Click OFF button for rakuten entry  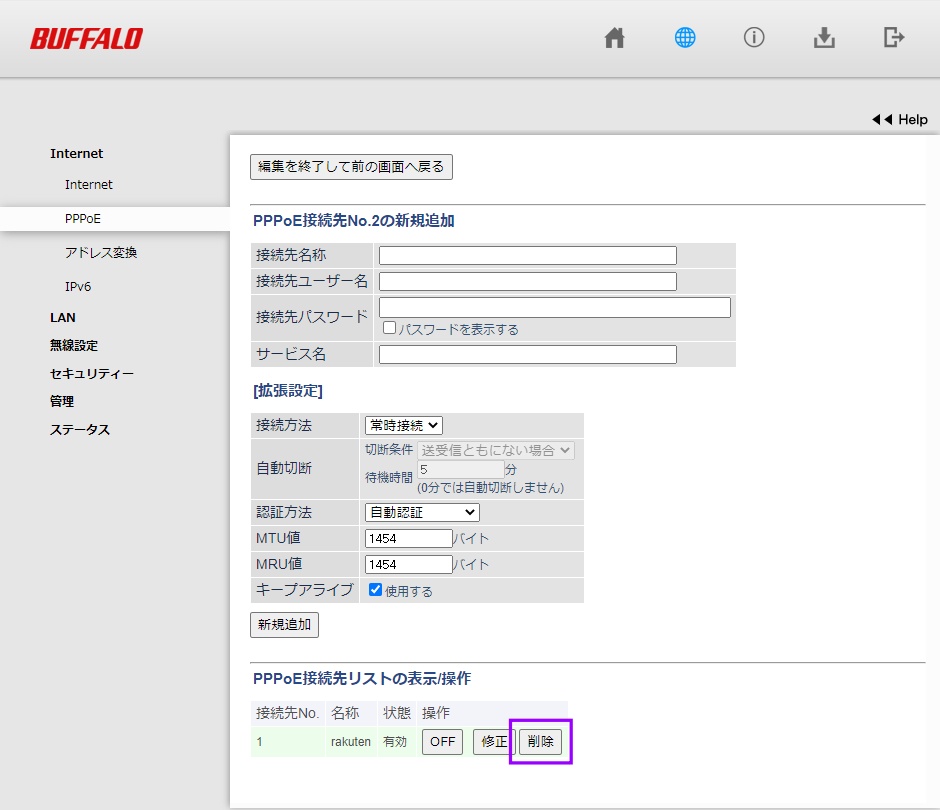click(x=442, y=742)
